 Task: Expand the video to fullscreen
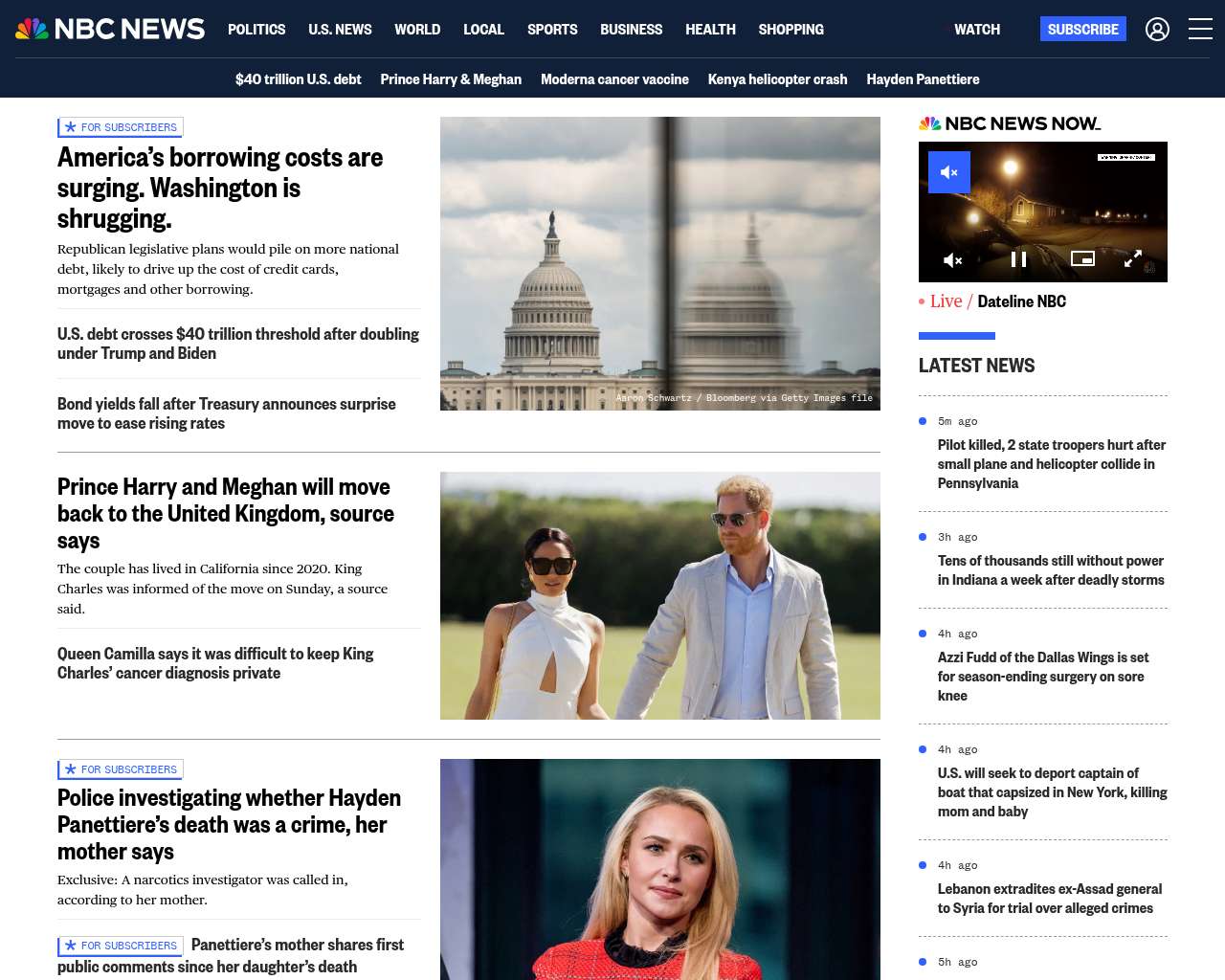coord(1132,258)
